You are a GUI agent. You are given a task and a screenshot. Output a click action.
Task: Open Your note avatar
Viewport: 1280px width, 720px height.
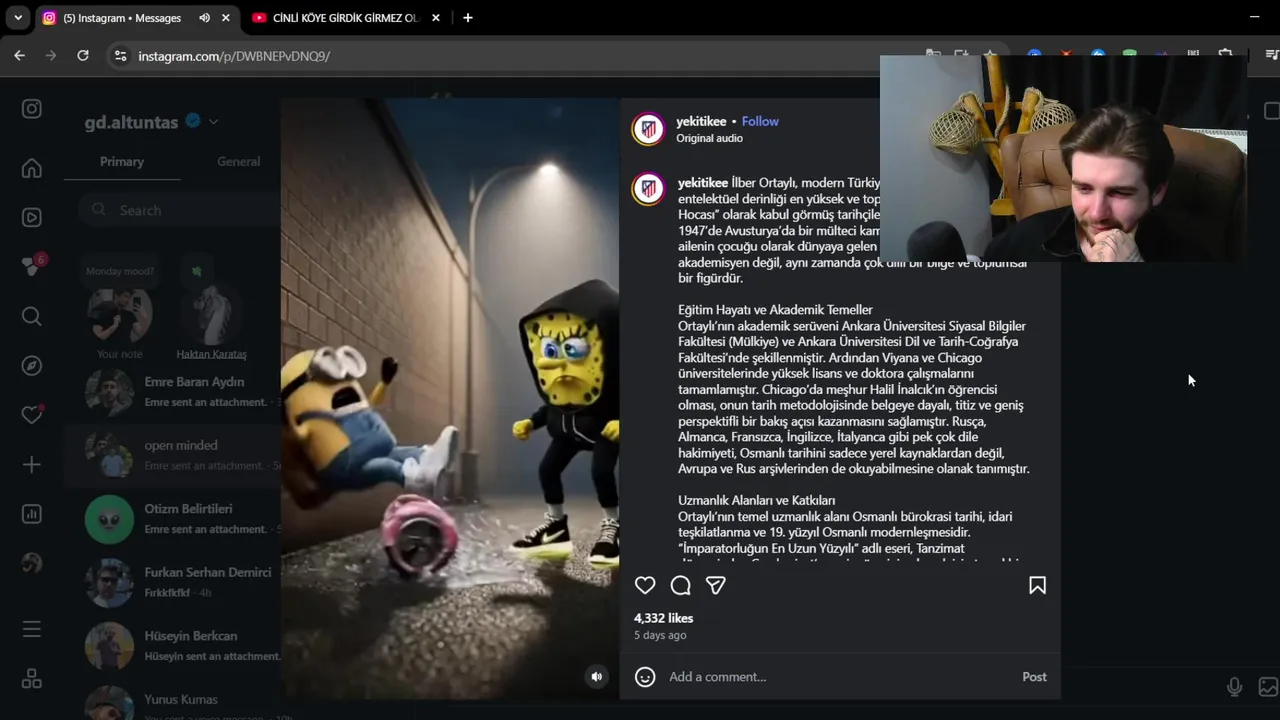[120, 315]
